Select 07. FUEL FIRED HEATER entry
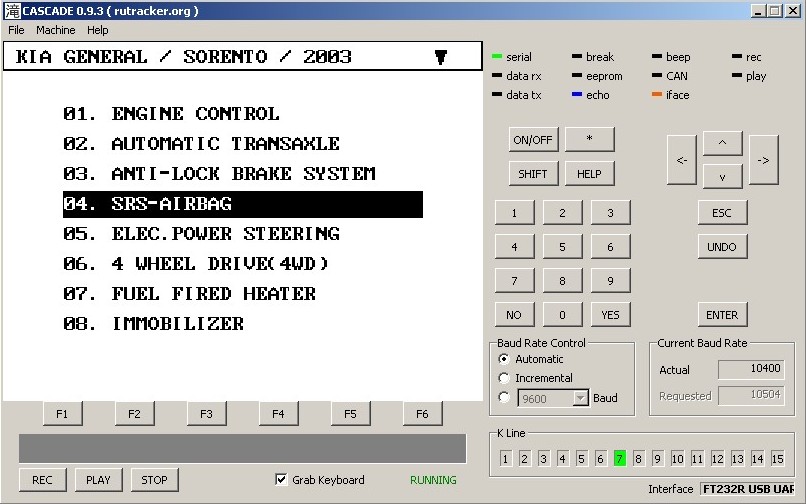 click(x=189, y=294)
